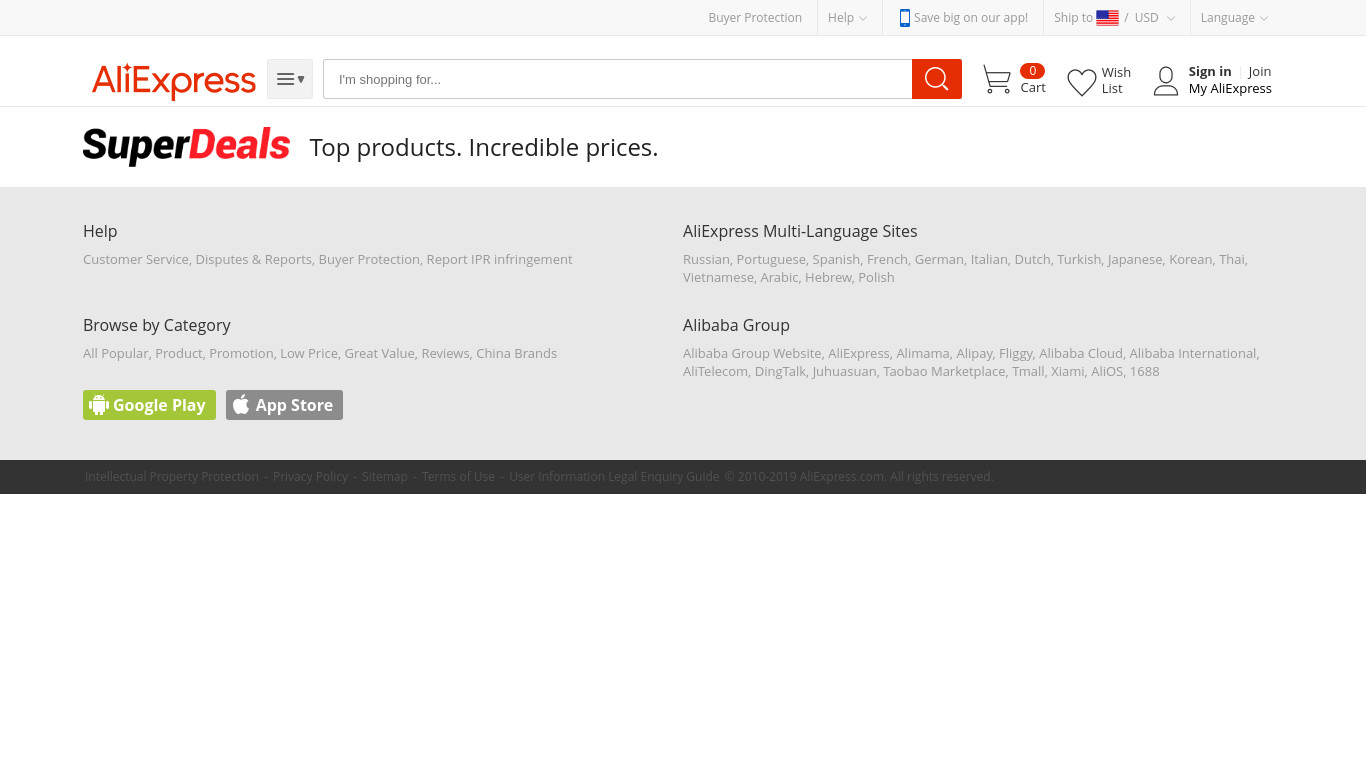Viewport: 1366px width, 768px height.
Task: Open Alibaba Group Website link
Action: tap(752, 353)
